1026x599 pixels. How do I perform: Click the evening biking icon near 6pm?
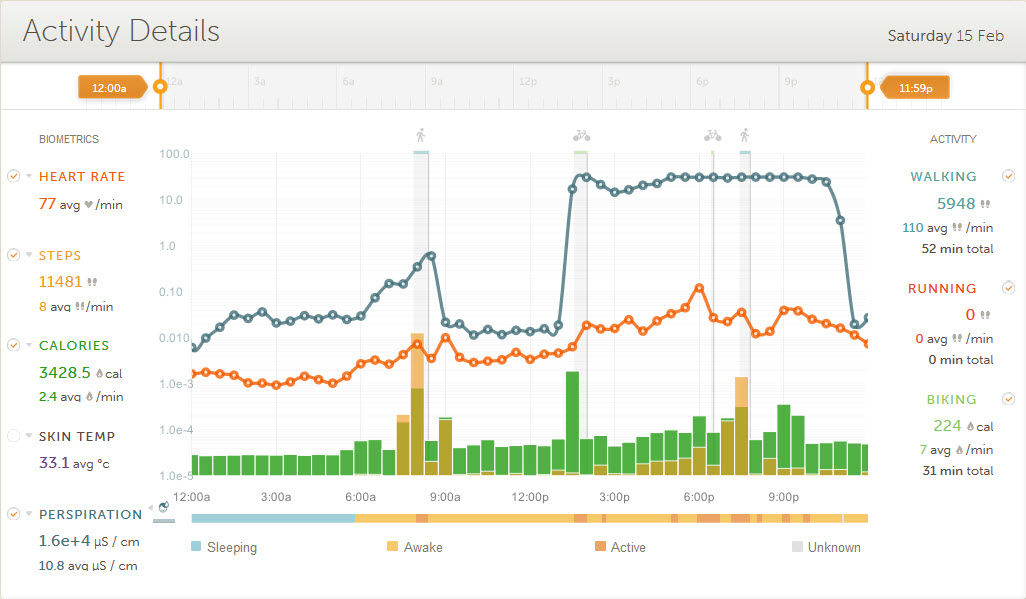(712, 135)
